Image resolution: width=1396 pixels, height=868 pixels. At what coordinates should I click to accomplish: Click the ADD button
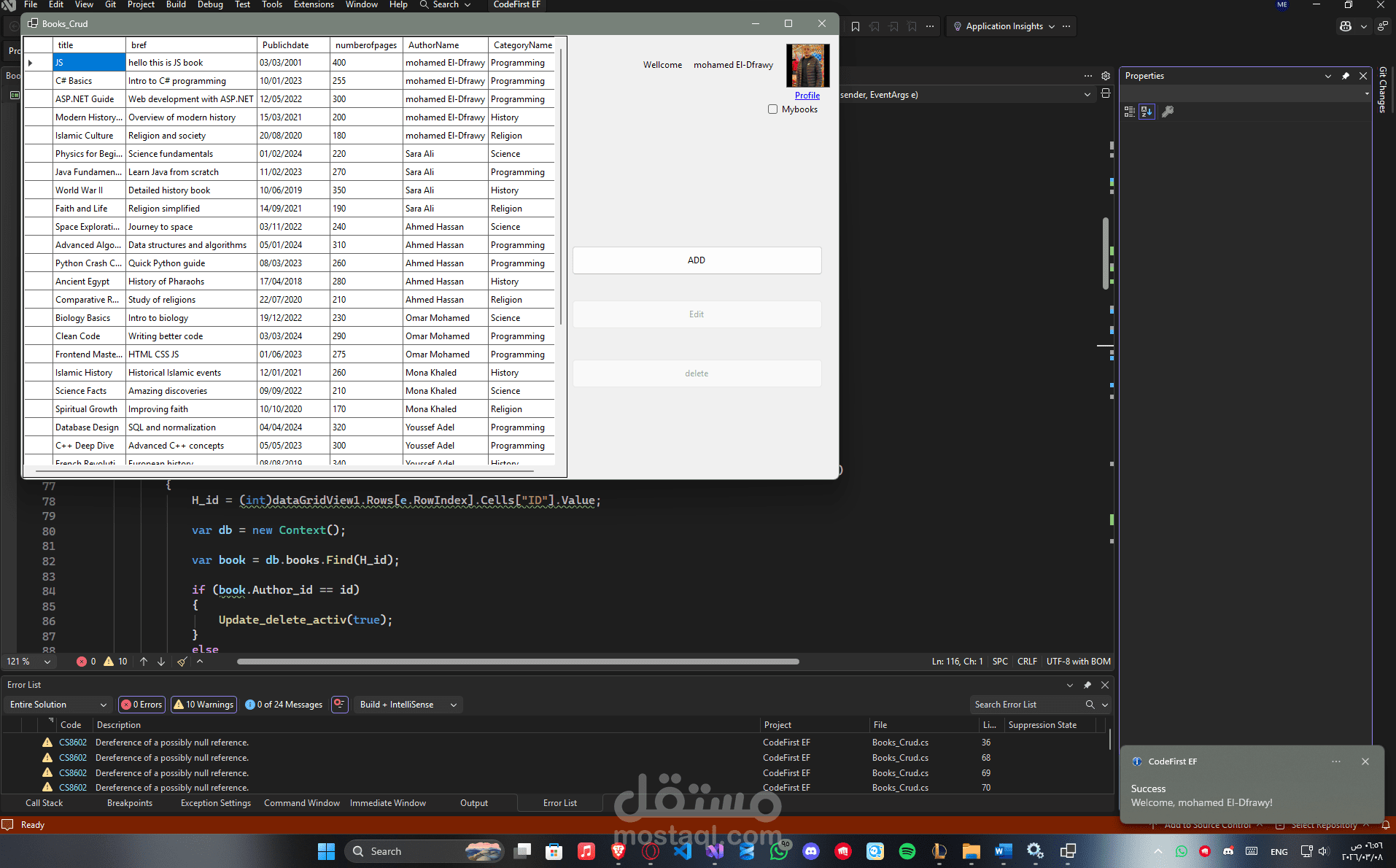pos(697,260)
